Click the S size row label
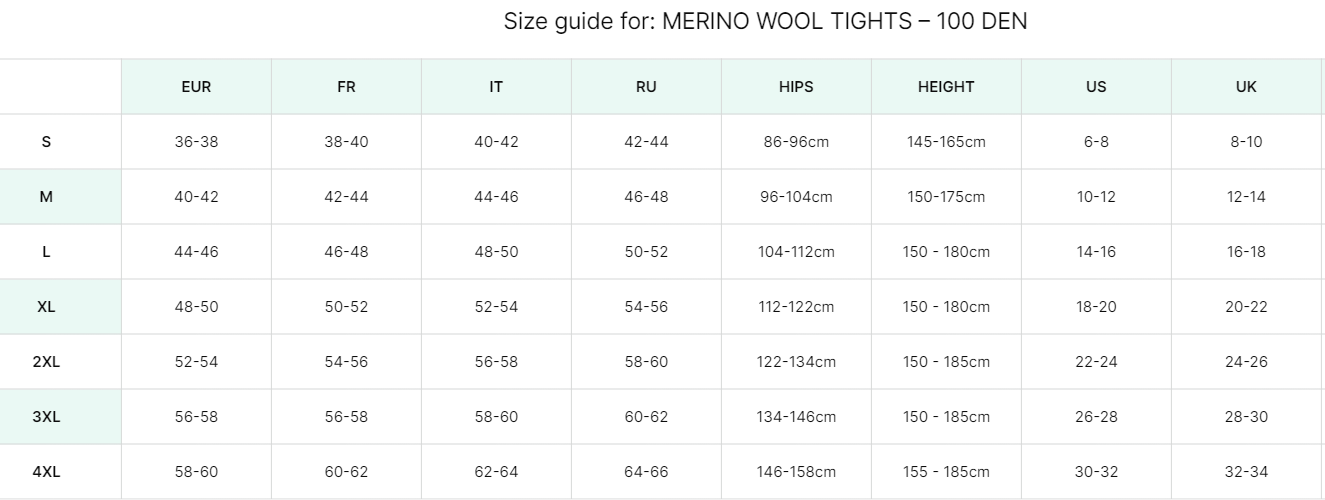This screenshot has height=500, width=1325. pos(46,142)
